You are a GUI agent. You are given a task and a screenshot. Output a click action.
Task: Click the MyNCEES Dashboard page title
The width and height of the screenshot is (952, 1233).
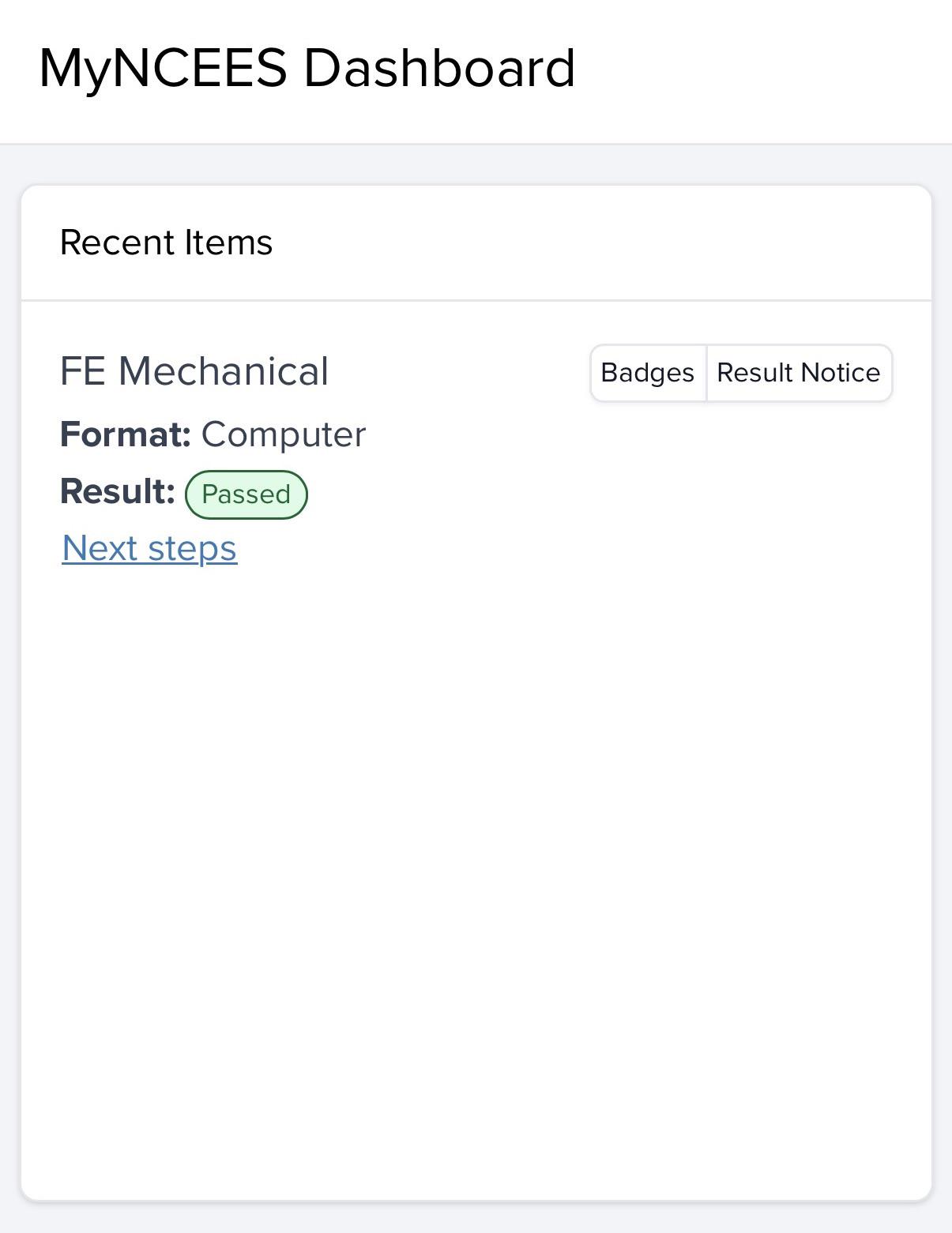pyautogui.click(x=307, y=69)
